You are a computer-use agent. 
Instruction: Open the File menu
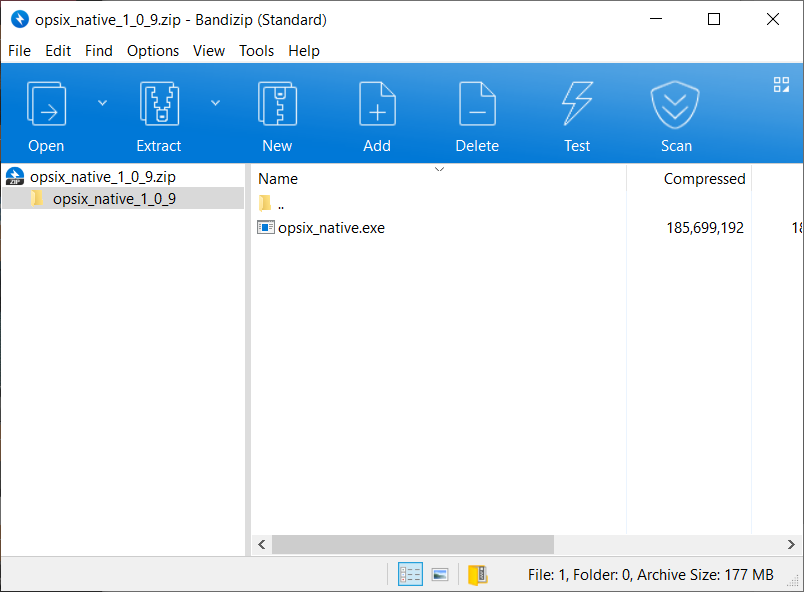(19, 51)
